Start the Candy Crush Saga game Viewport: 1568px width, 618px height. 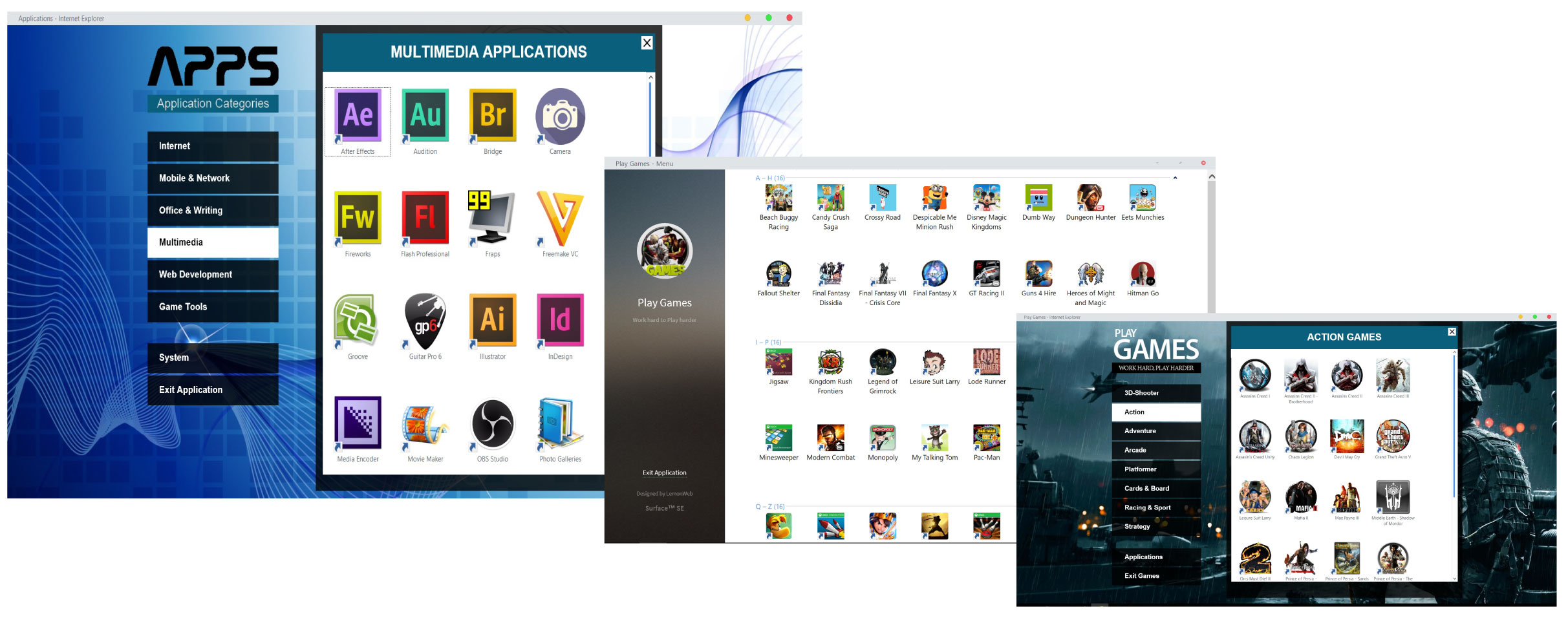[830, 199]
